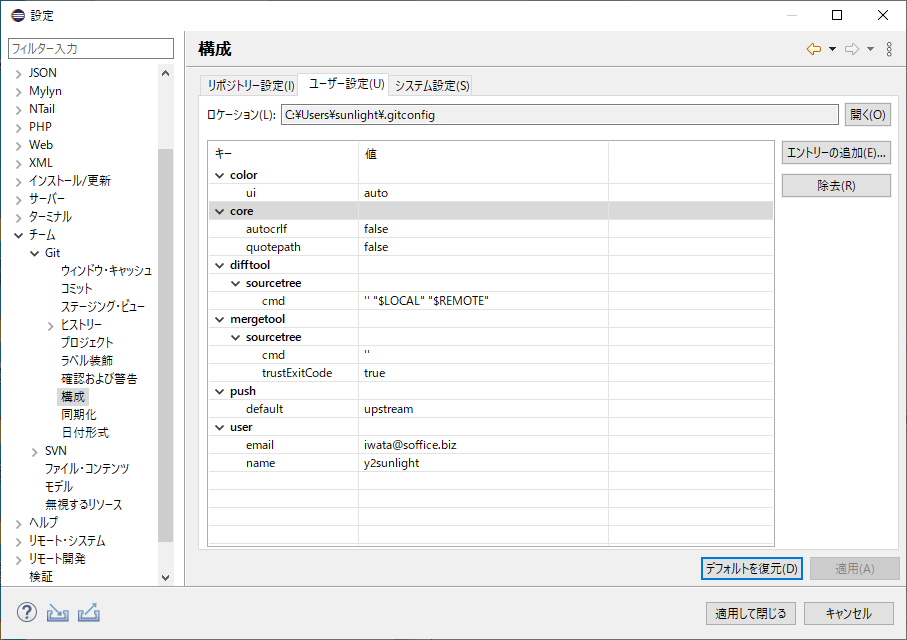Viewport: 907px width, 640px height.
Task: Switch to リポジトリー設定 tab
Action: click(250, 85)
